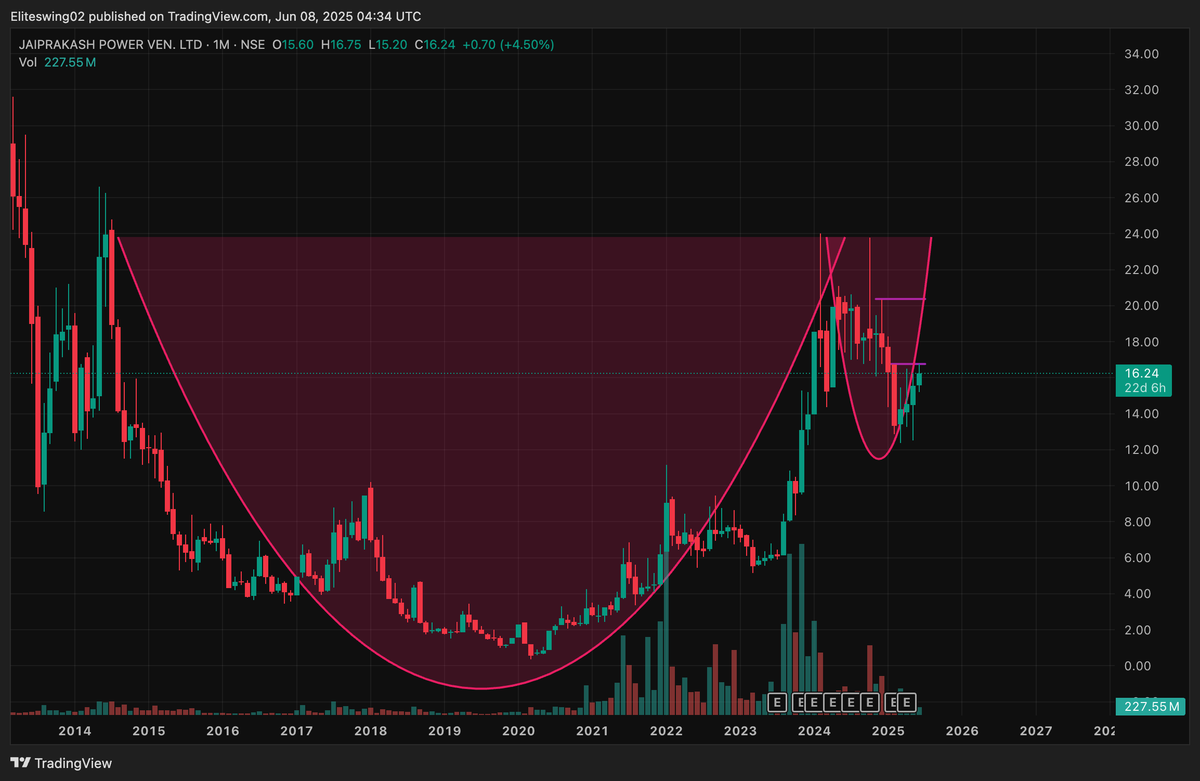Viewport: 1200px width, 781px height.
Task: Click the 2024 label on time axis
Action: coord(814,732)
